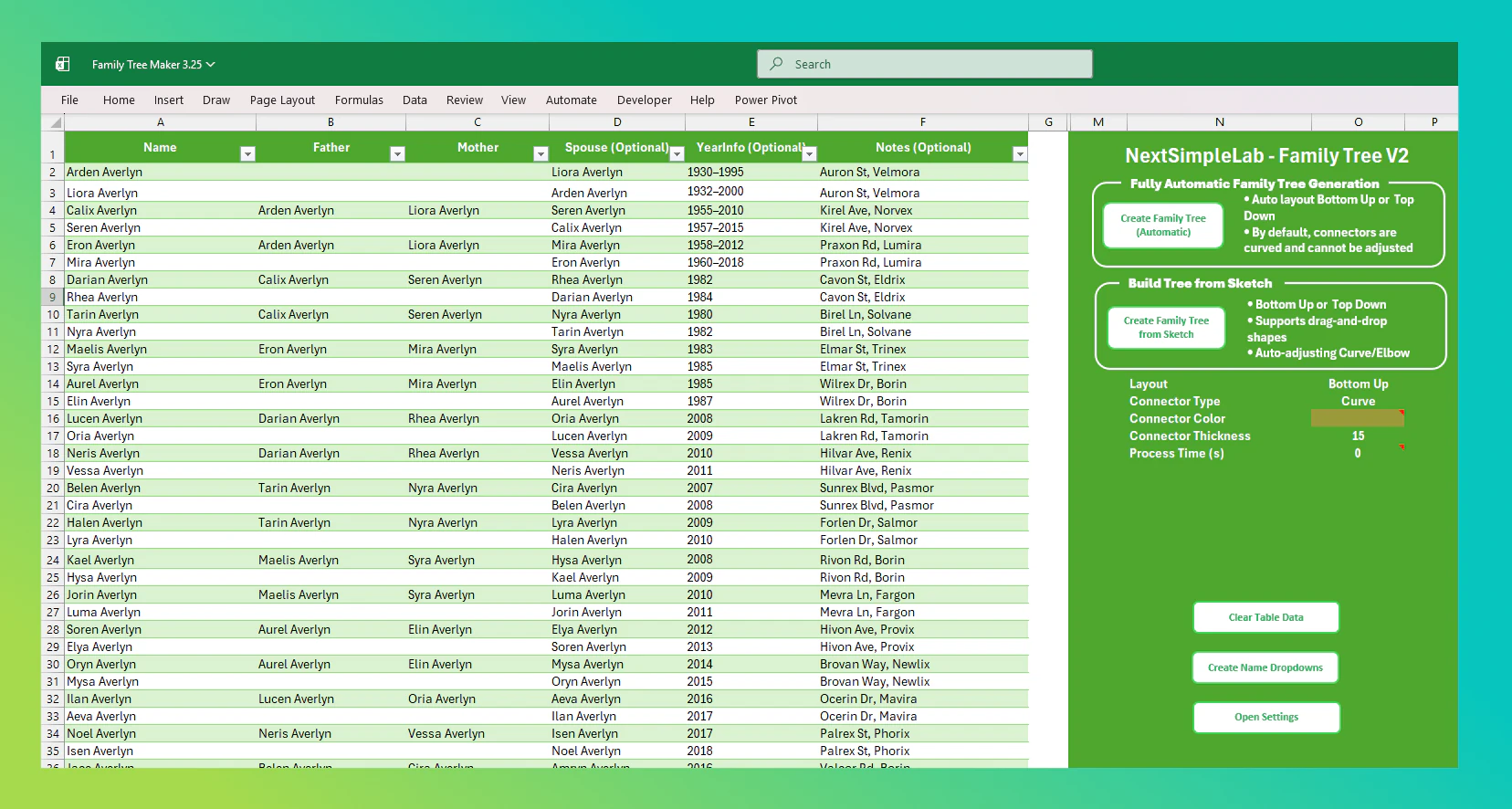Select the column D header

[617, 122]
